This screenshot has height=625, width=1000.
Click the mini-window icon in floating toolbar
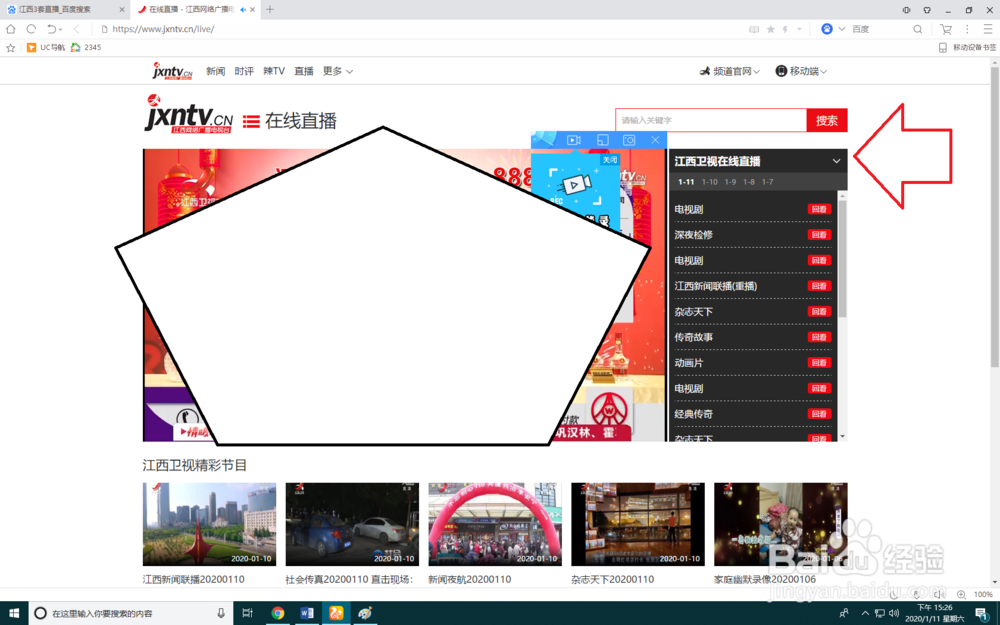click(x=603, y=140)
